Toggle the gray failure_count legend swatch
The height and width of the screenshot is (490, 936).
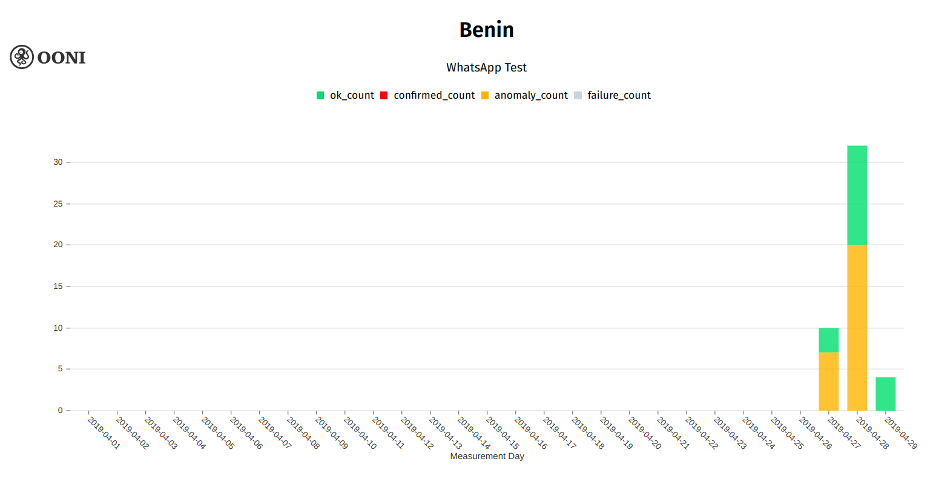(x=578, y=95)
